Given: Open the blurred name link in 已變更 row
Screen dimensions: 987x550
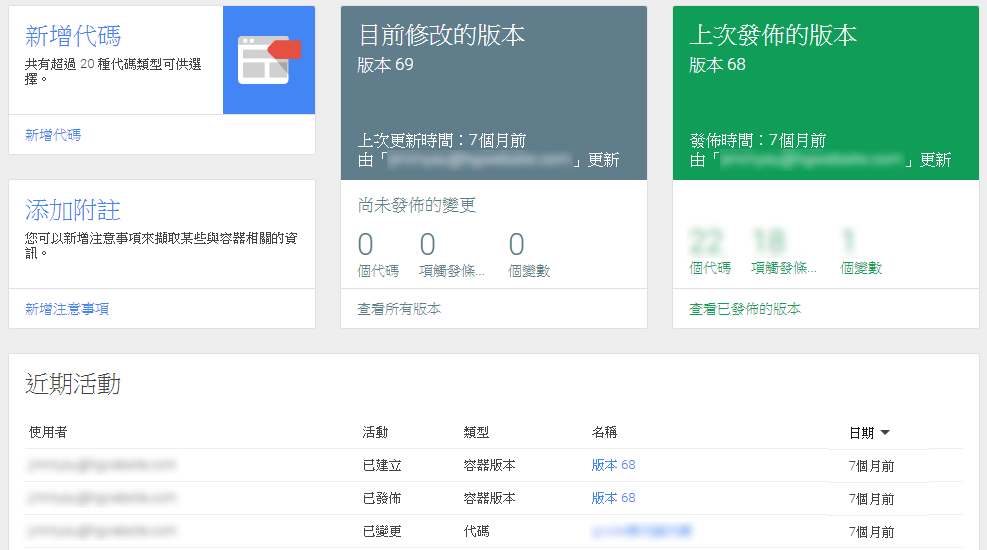Looking at the screenshot, I should 641,531.
